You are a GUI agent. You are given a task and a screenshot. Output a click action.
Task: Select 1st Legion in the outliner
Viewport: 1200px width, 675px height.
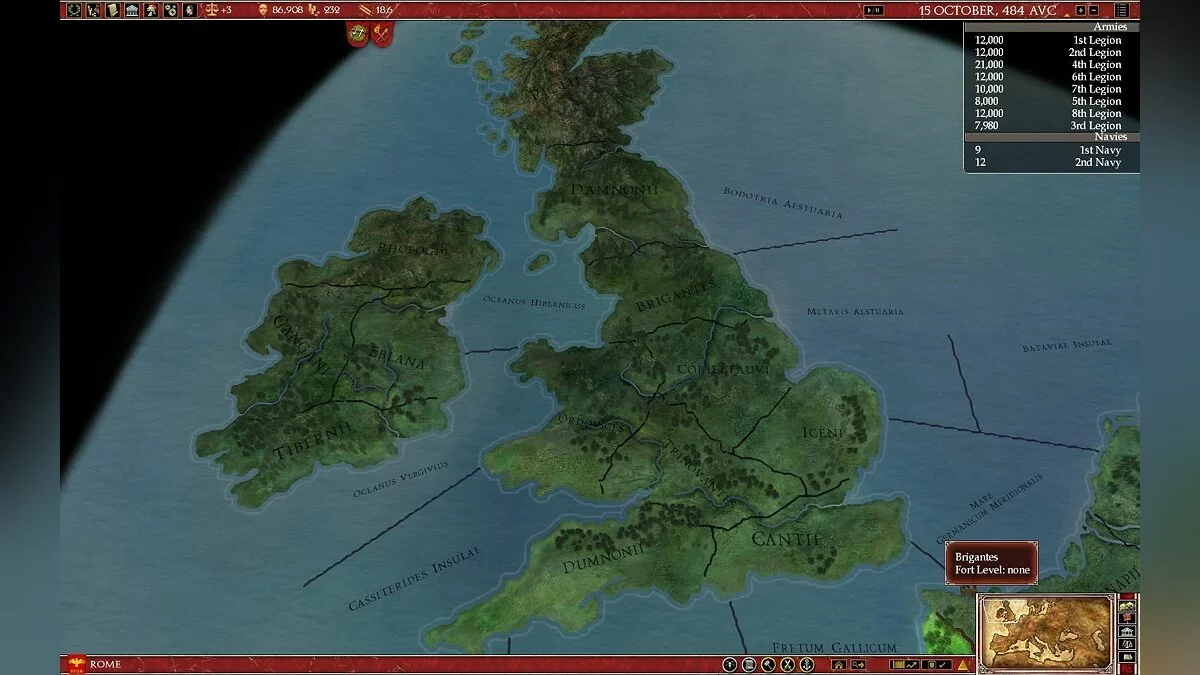click(1048, 40)
